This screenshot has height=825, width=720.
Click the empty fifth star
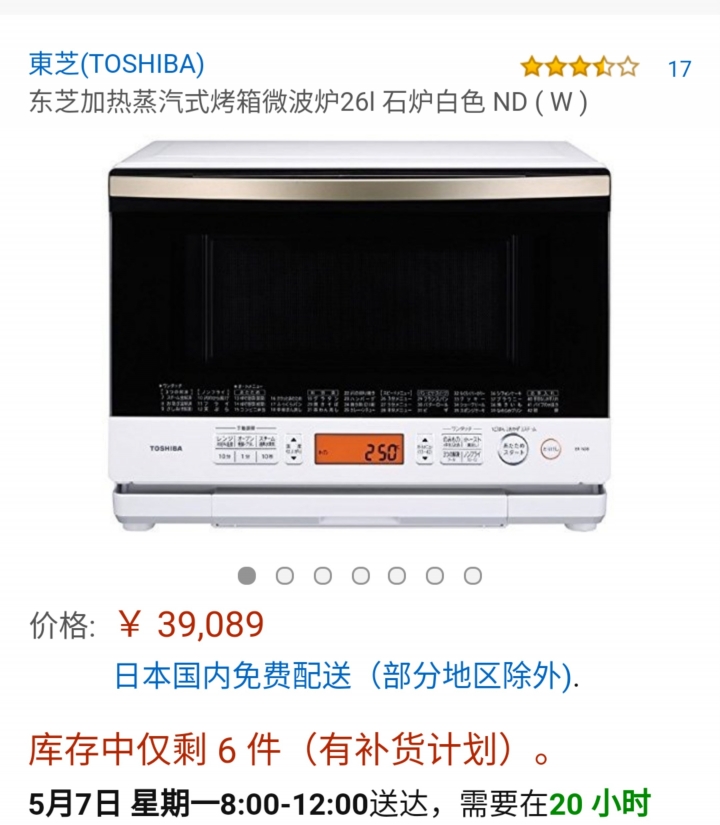[628, 68]
